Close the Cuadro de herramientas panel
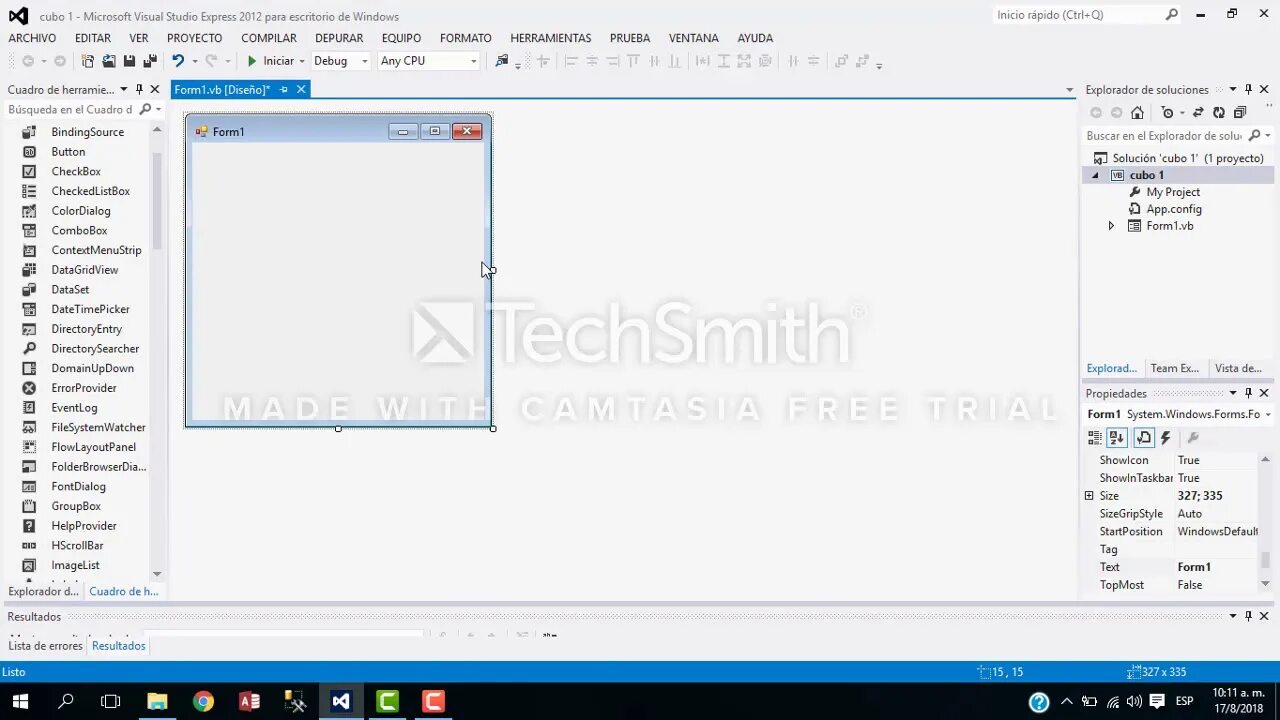The width and height of the screenshot is (1280, 720). coord(155,89)
